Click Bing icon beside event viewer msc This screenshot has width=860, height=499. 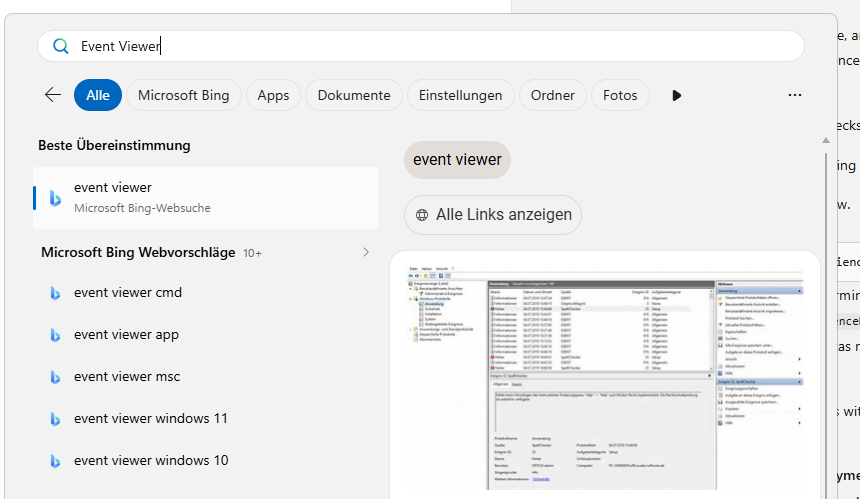pyautogui.click(x=55, y=377)
